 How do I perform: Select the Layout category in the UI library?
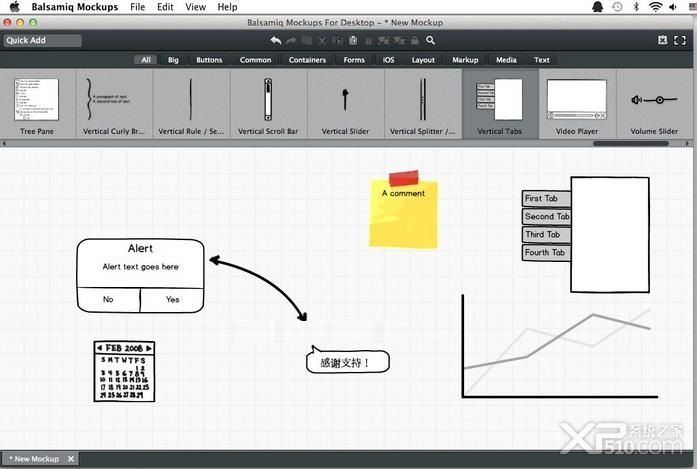(x=423, y=60)
